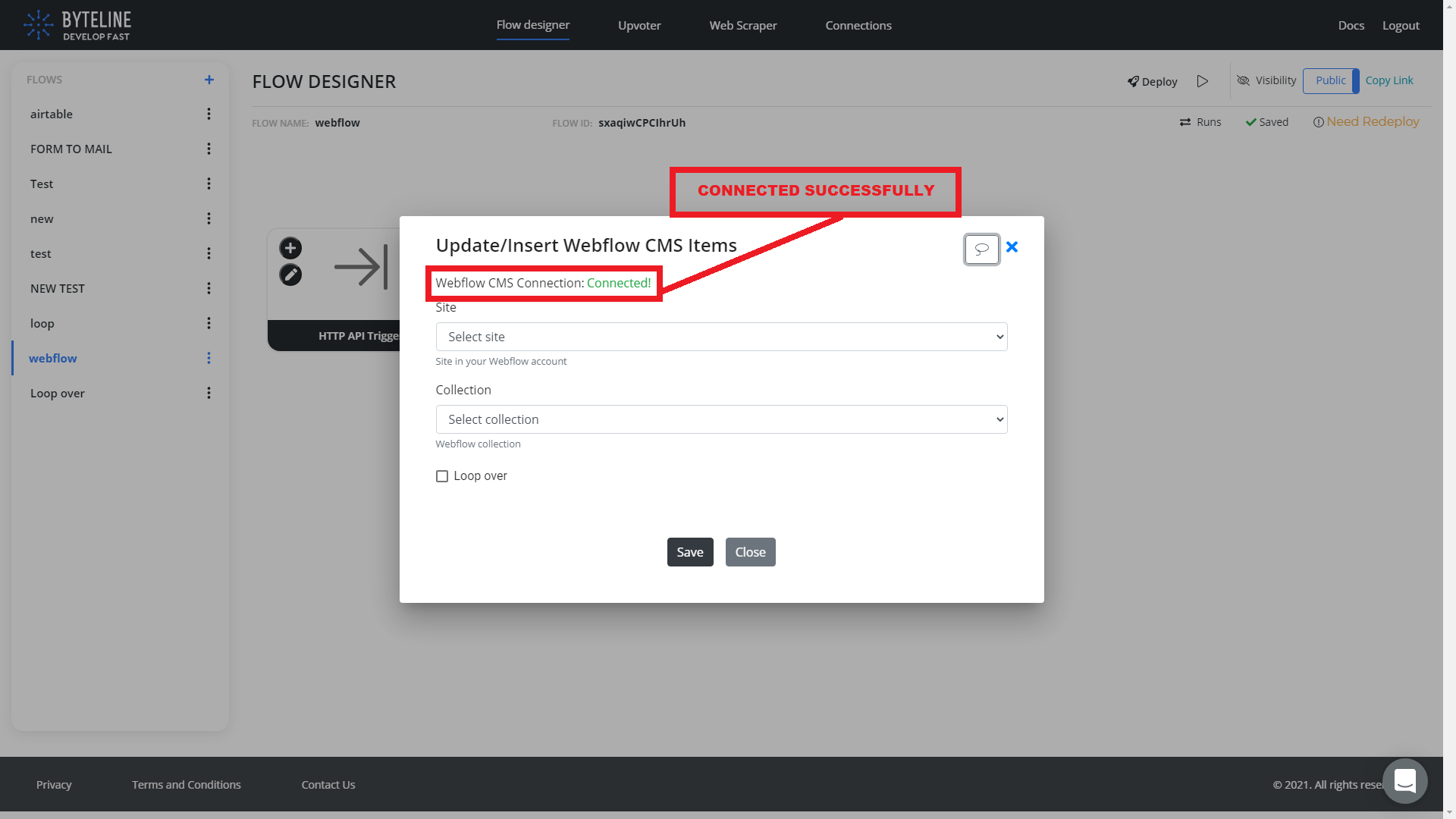Screen dimensions: 1456x819
Task: Open Docs from the header
Action: pos(1351,25)
